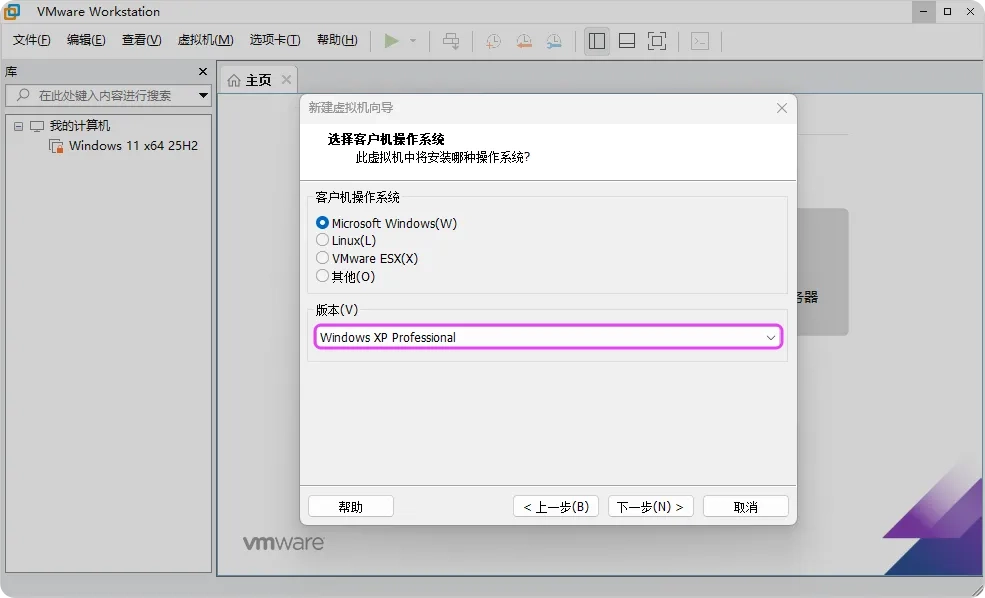Image resolution: width=985 pixels, height=598 pixels.
Task: Close the 新建虚拟机向导 dialog
Action: pos(781,108)
